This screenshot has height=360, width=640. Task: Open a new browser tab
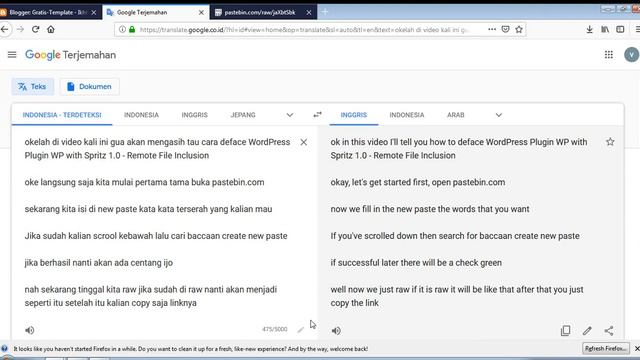[325, 12]
